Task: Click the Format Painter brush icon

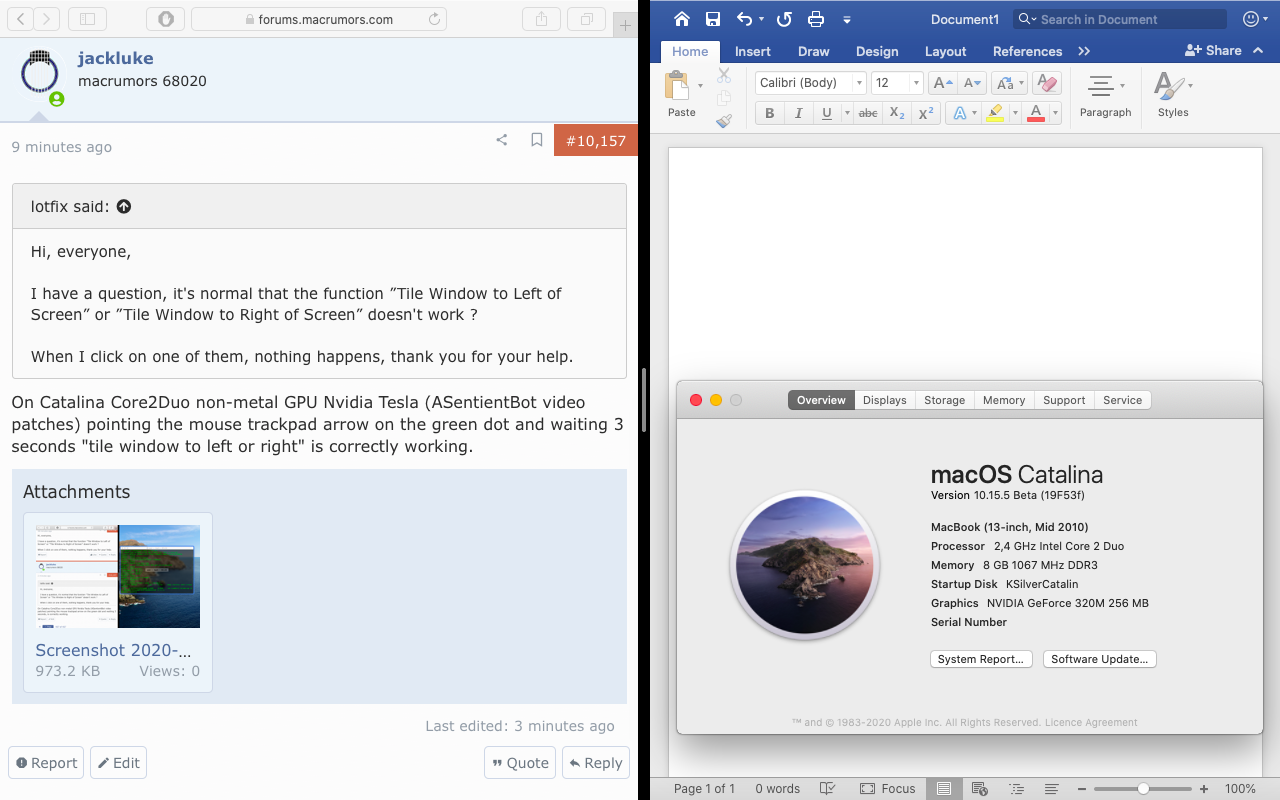Action: (724, 121)
